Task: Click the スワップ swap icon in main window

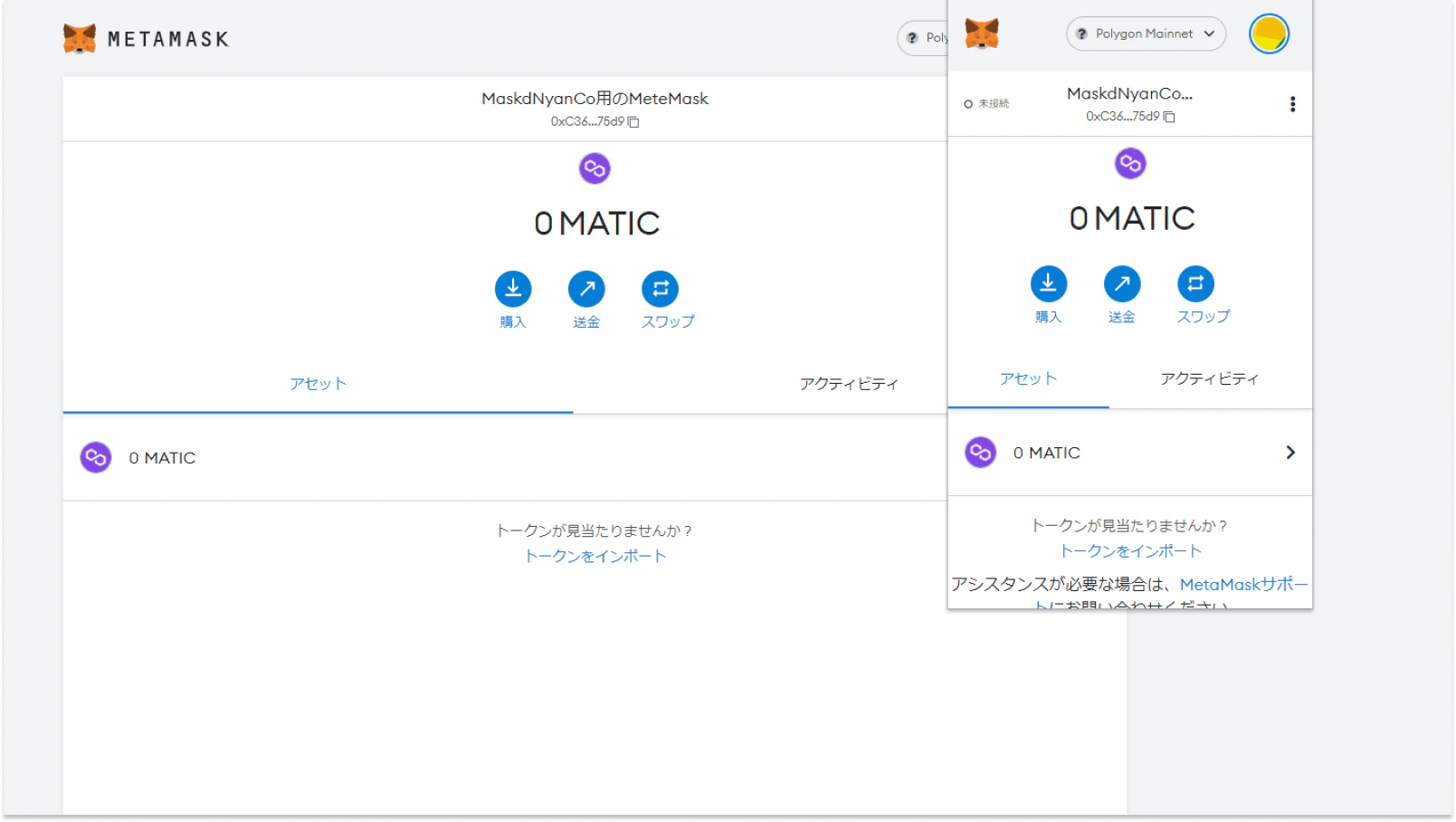Action: (x=660, y=289)
